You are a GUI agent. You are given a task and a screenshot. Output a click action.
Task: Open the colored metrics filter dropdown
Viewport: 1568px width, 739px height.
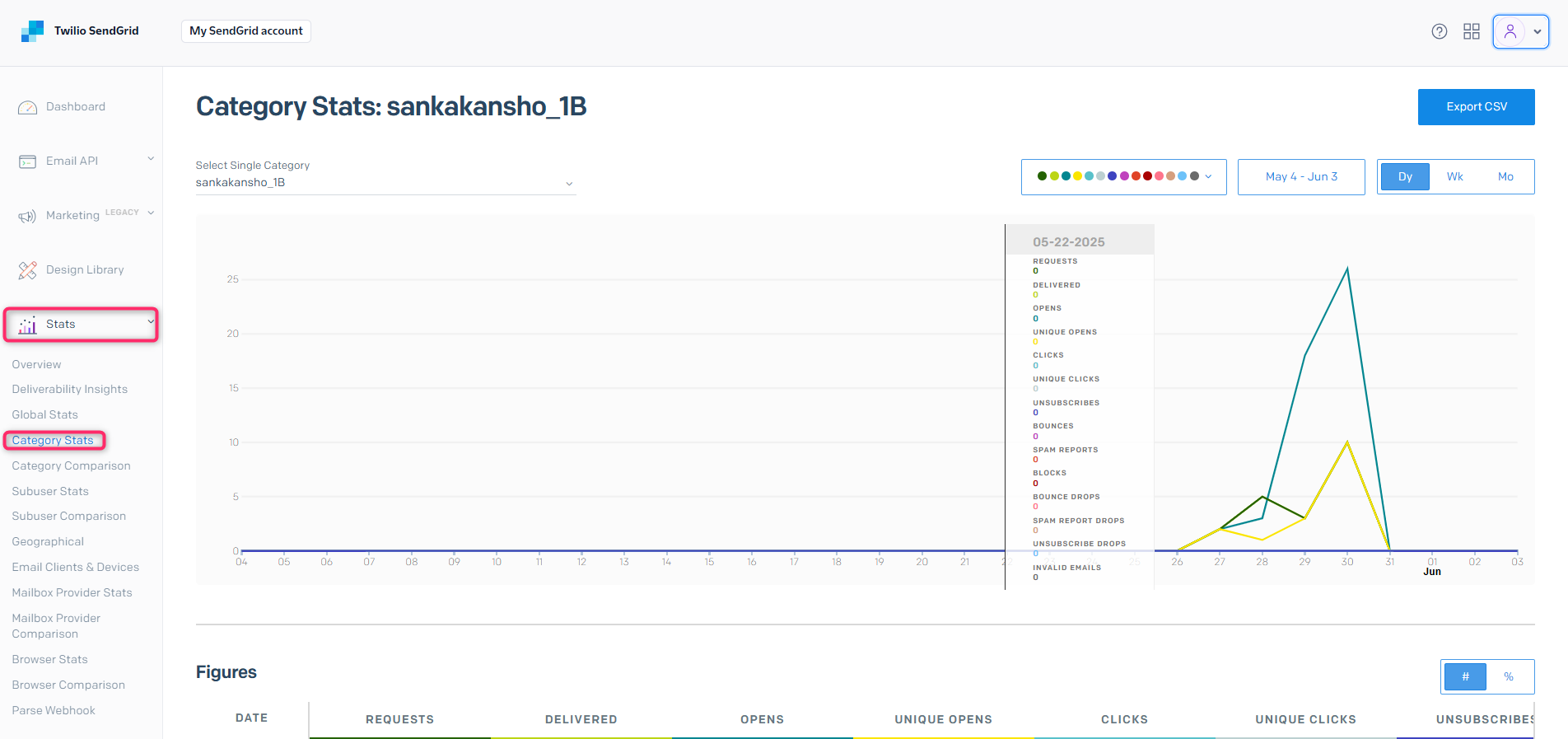pos(1123,177)
